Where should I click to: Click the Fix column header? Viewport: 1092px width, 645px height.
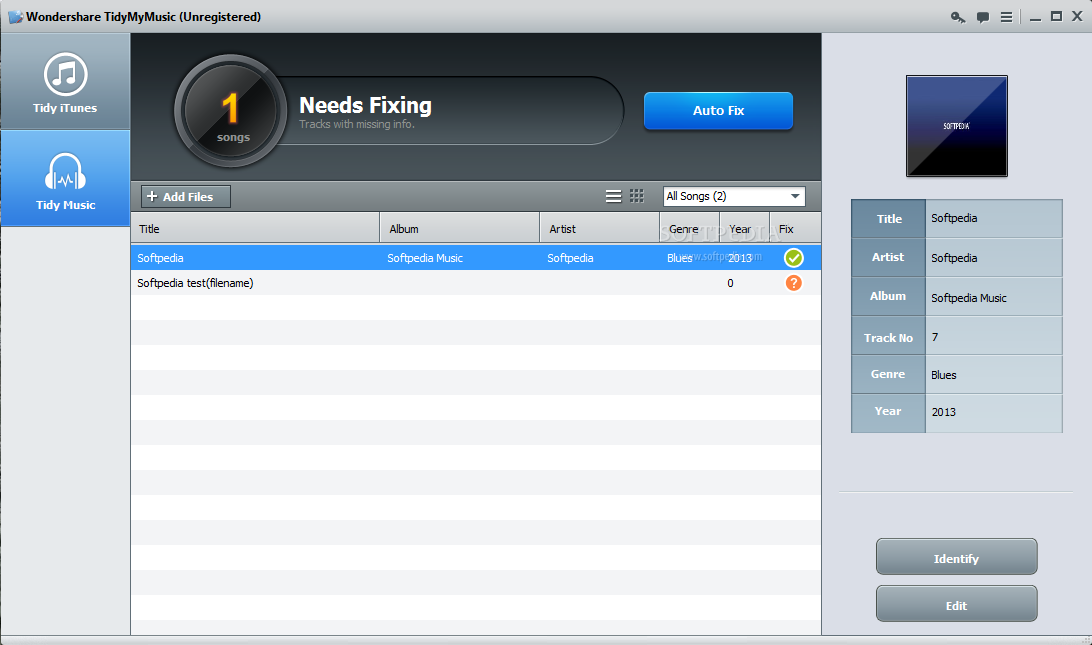click(x=795, y=228)
